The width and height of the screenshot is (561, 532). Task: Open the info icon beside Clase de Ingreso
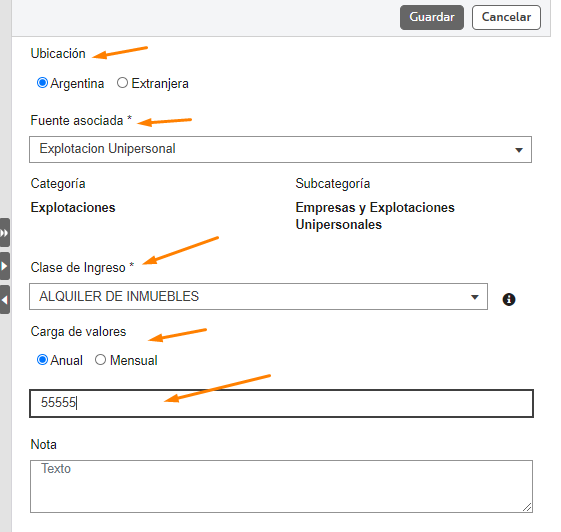[x=509, y=299]
